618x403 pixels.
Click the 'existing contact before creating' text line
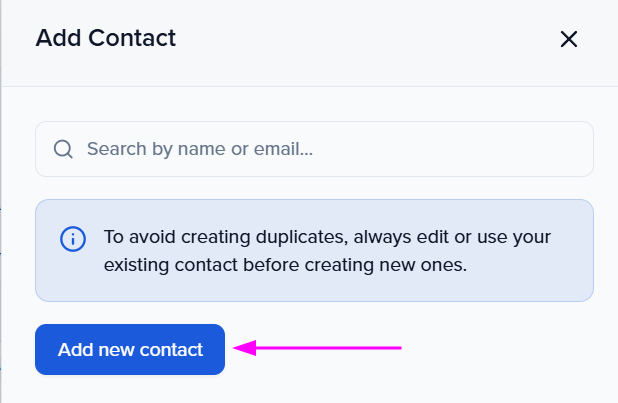[285, 266]
